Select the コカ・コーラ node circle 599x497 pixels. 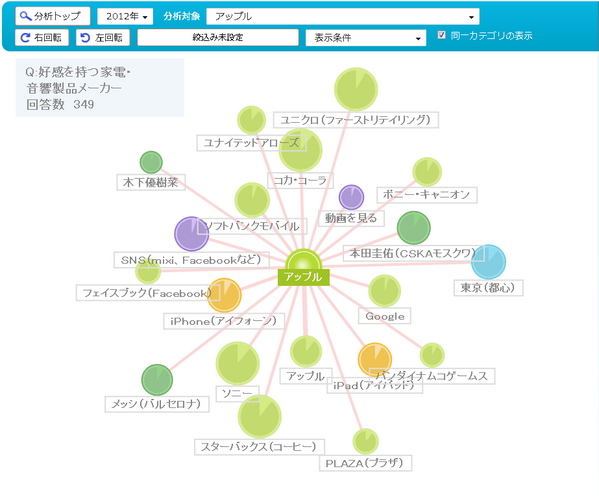[300, 151]
